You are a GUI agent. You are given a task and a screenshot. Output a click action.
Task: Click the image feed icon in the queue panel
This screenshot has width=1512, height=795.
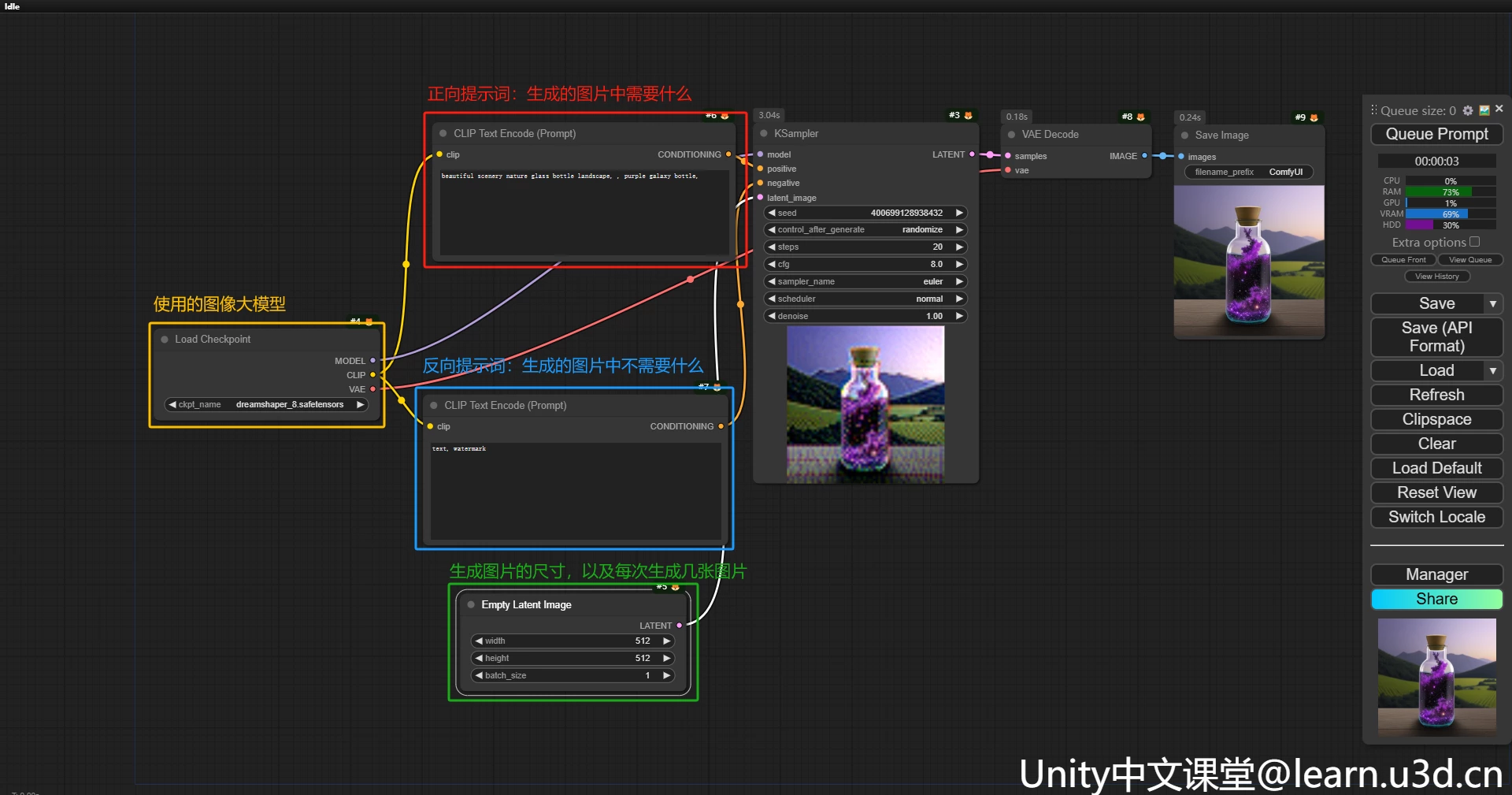click(x=1484, y=110)
